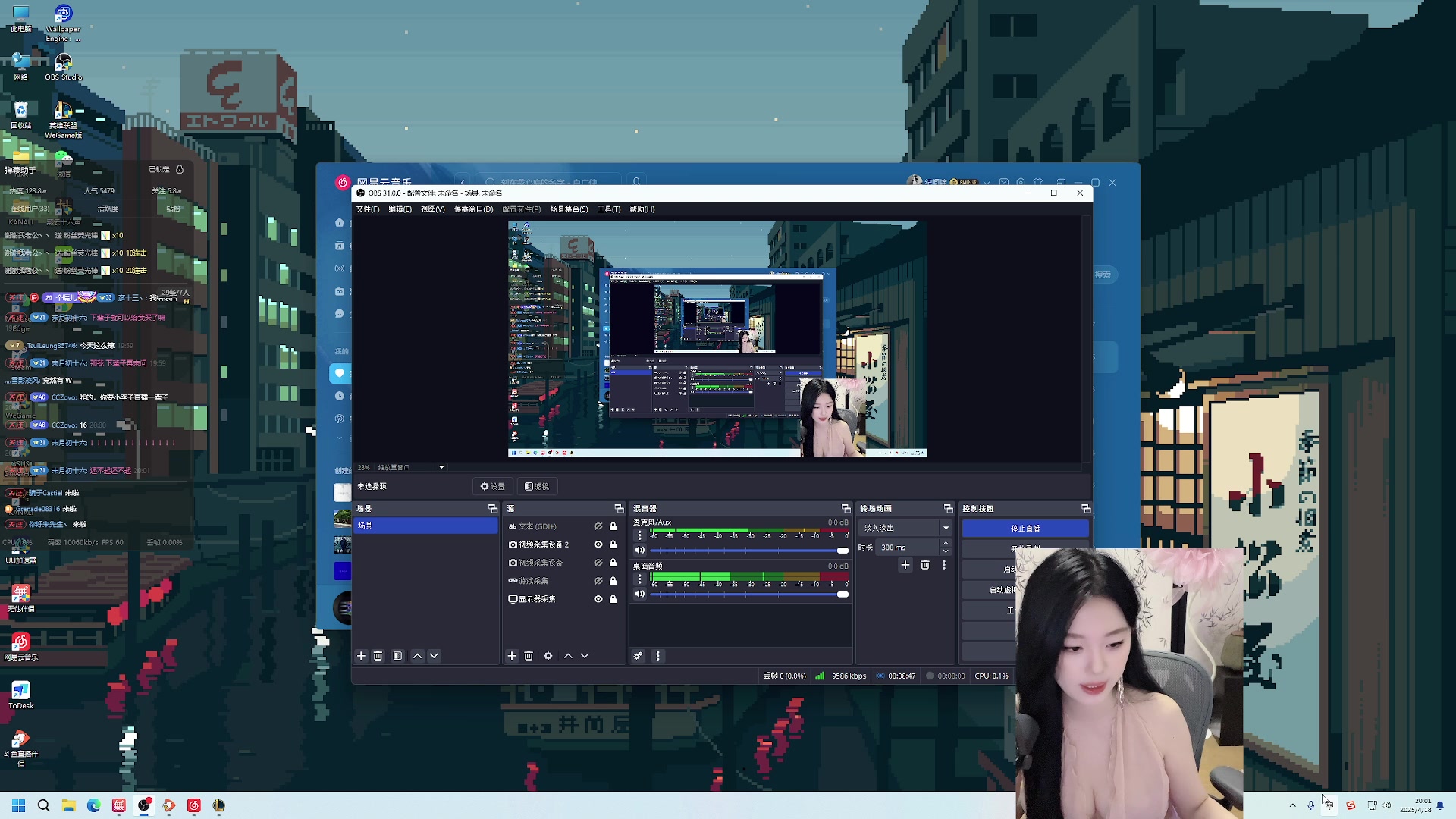Show the 游戏采集 source
The width and height of the screenshot is (1456, 819).
(x=598, y=581)
